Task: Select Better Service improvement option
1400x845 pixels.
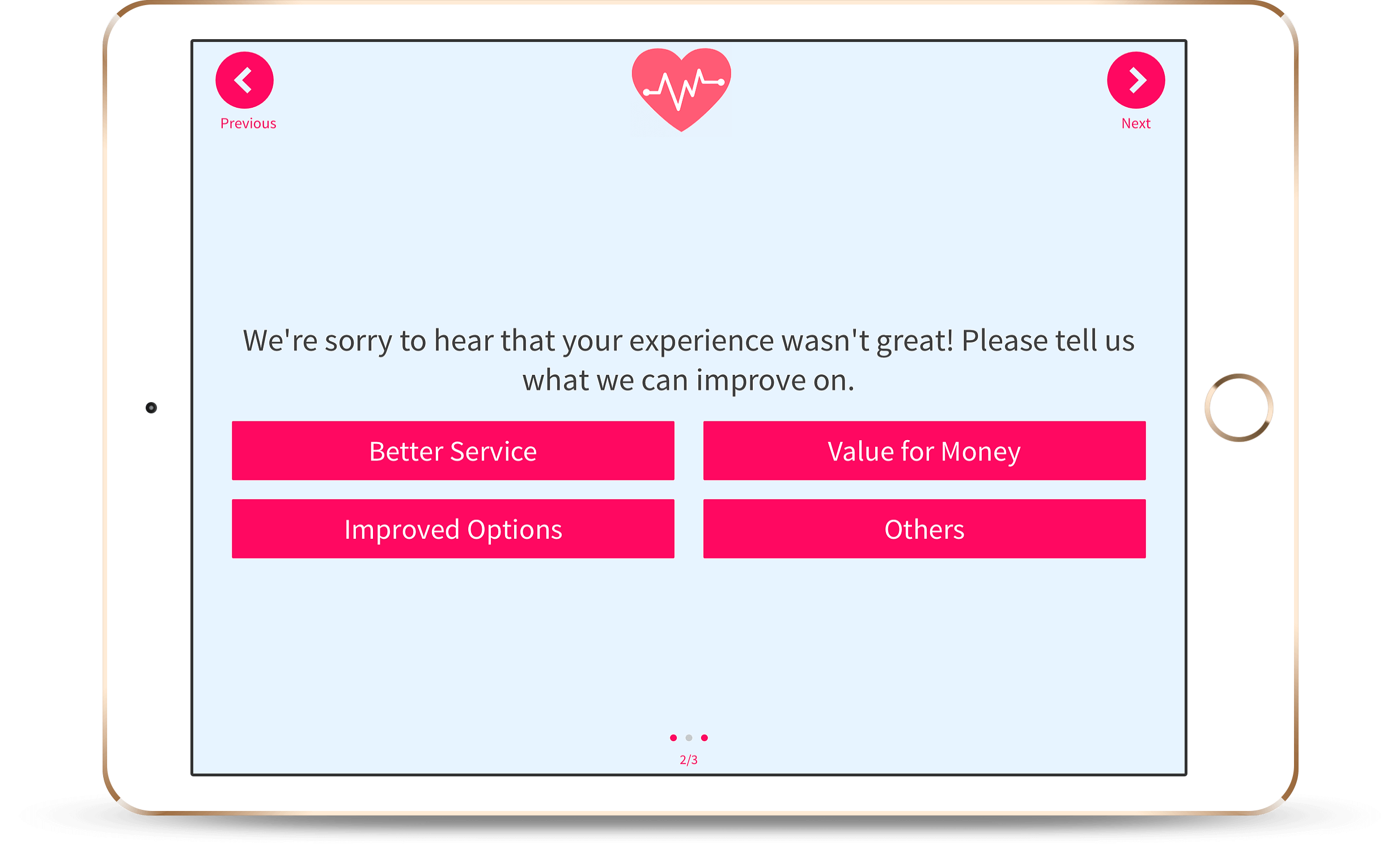Action: (x=454, y=451)
